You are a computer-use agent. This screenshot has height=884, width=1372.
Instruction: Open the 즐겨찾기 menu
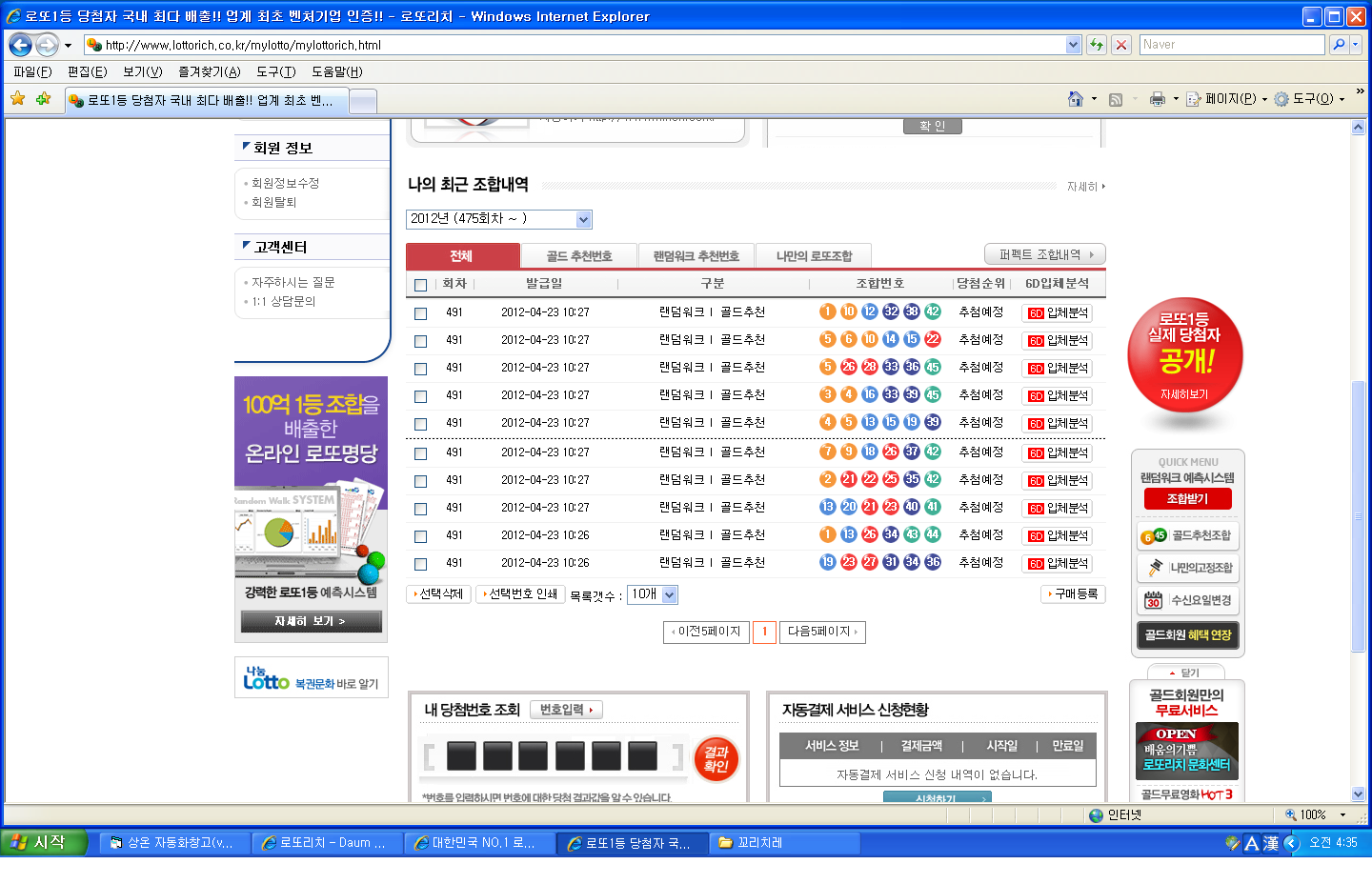209,72
